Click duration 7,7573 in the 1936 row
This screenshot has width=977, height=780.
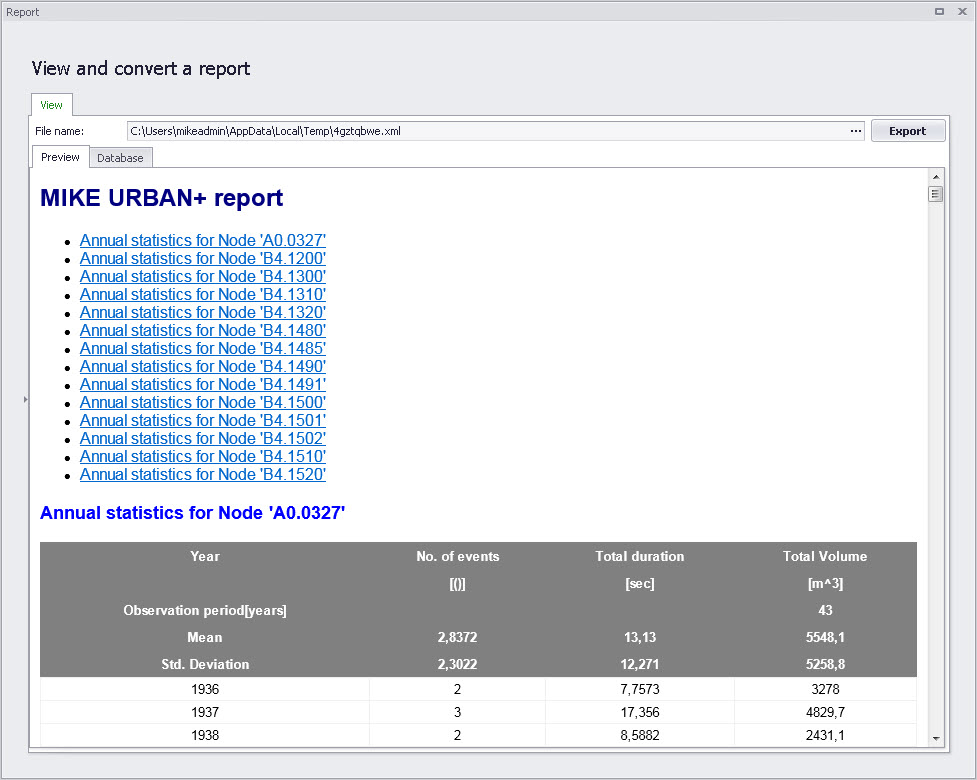pyautogui.click(x=639, y=689)
